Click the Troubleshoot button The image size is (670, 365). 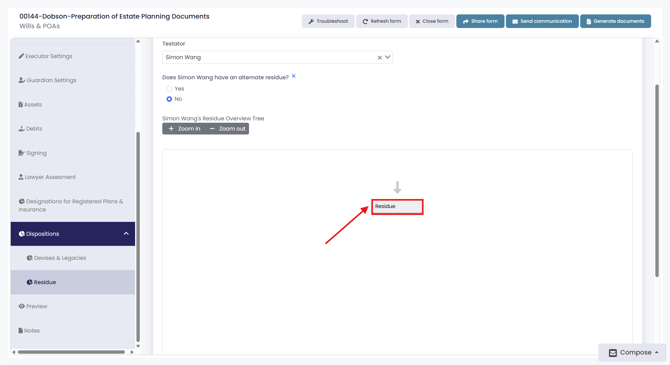coord(328,21)
